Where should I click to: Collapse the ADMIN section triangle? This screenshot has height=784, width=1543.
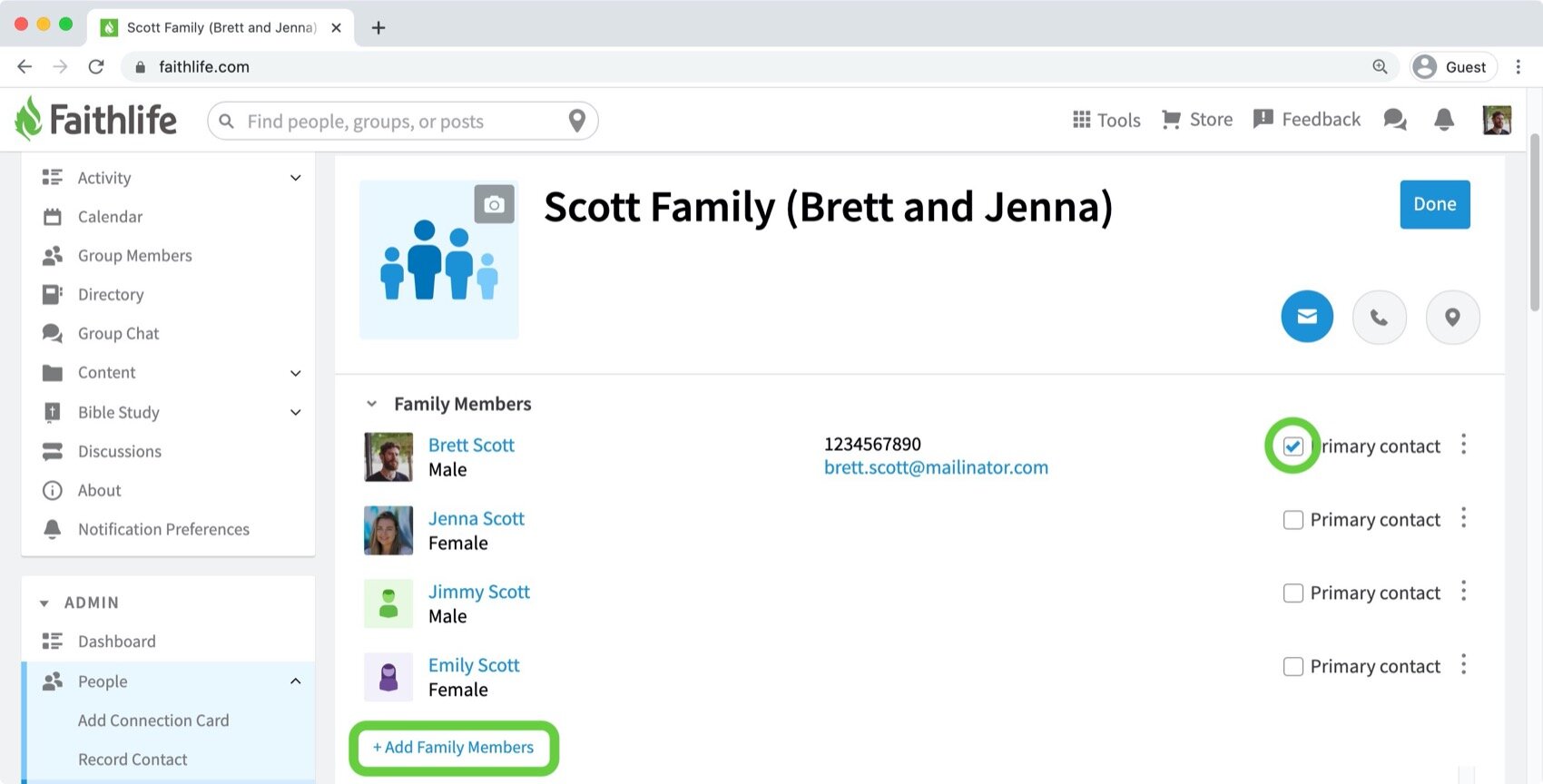point(44,603)
